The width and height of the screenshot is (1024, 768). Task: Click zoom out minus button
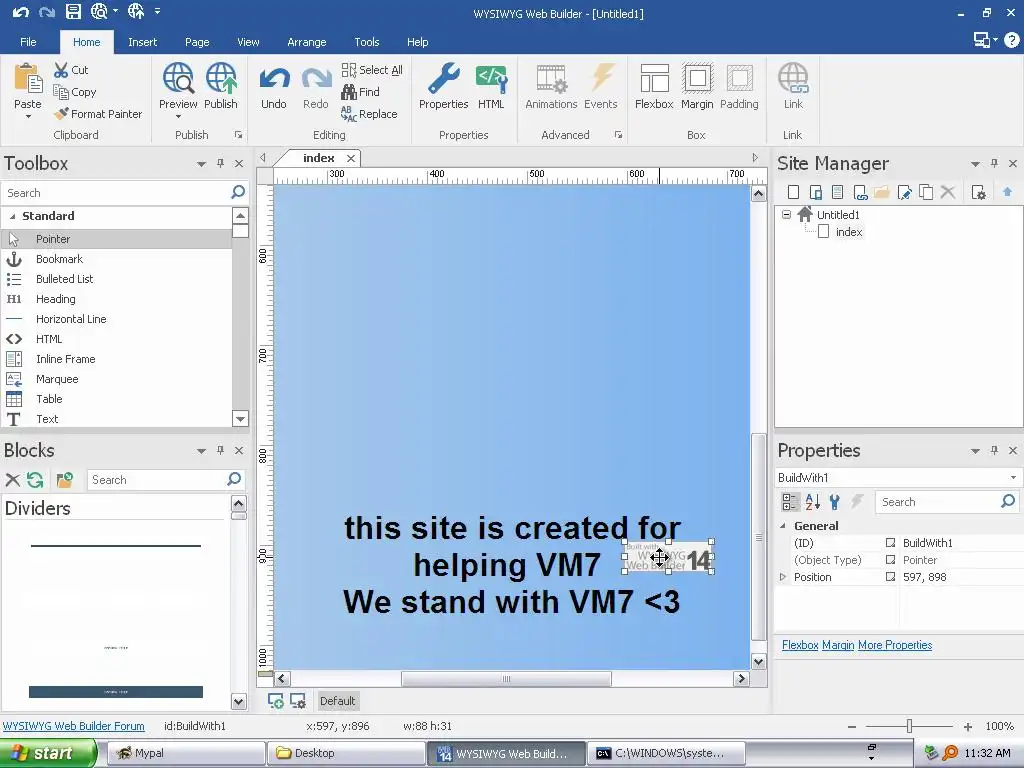[852, 727]
